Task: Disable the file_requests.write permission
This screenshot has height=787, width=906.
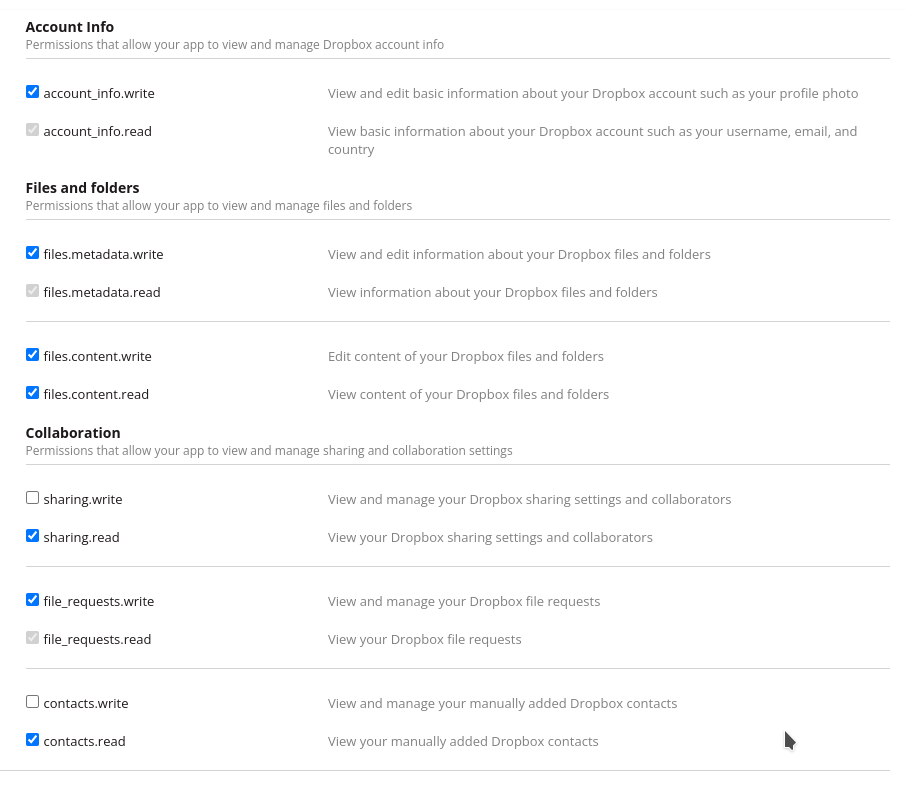Action: (x=32, y=599)
